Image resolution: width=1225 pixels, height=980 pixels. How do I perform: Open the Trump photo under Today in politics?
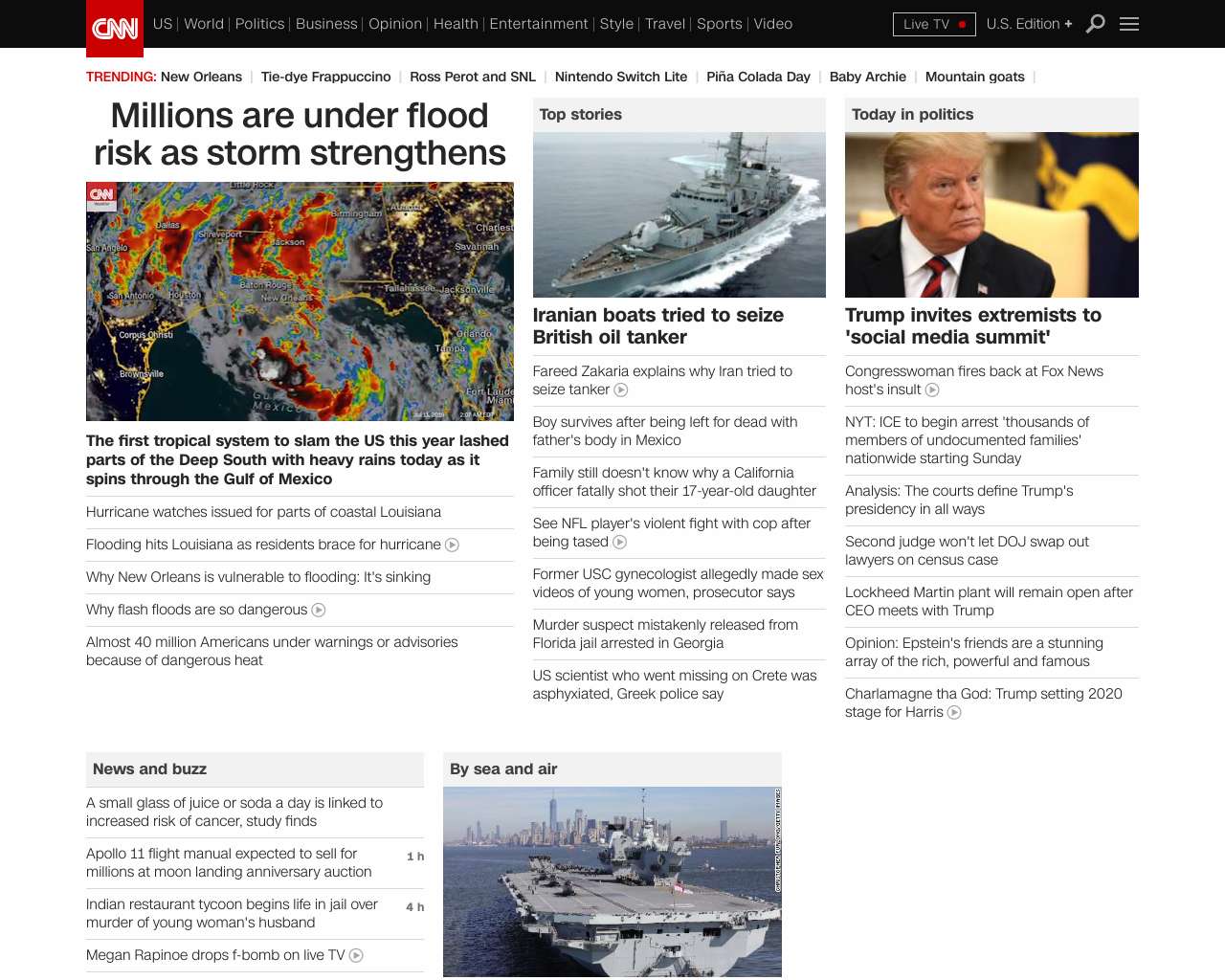991,214
